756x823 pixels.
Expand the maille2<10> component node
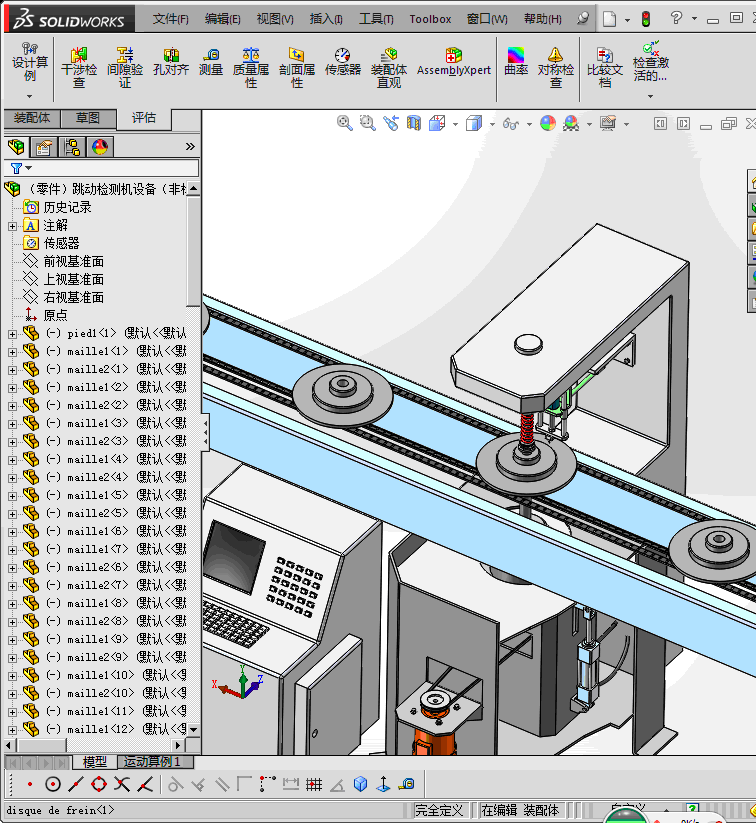pos(12,694)
